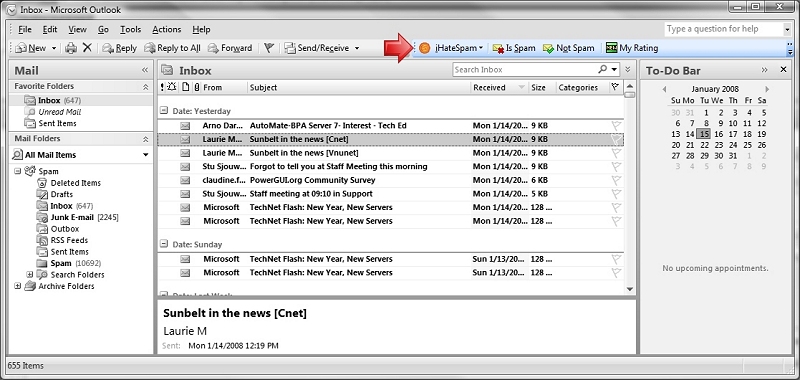800x380 pixels.
Task: Open the Help menu
Action: (x=201, y=30)
